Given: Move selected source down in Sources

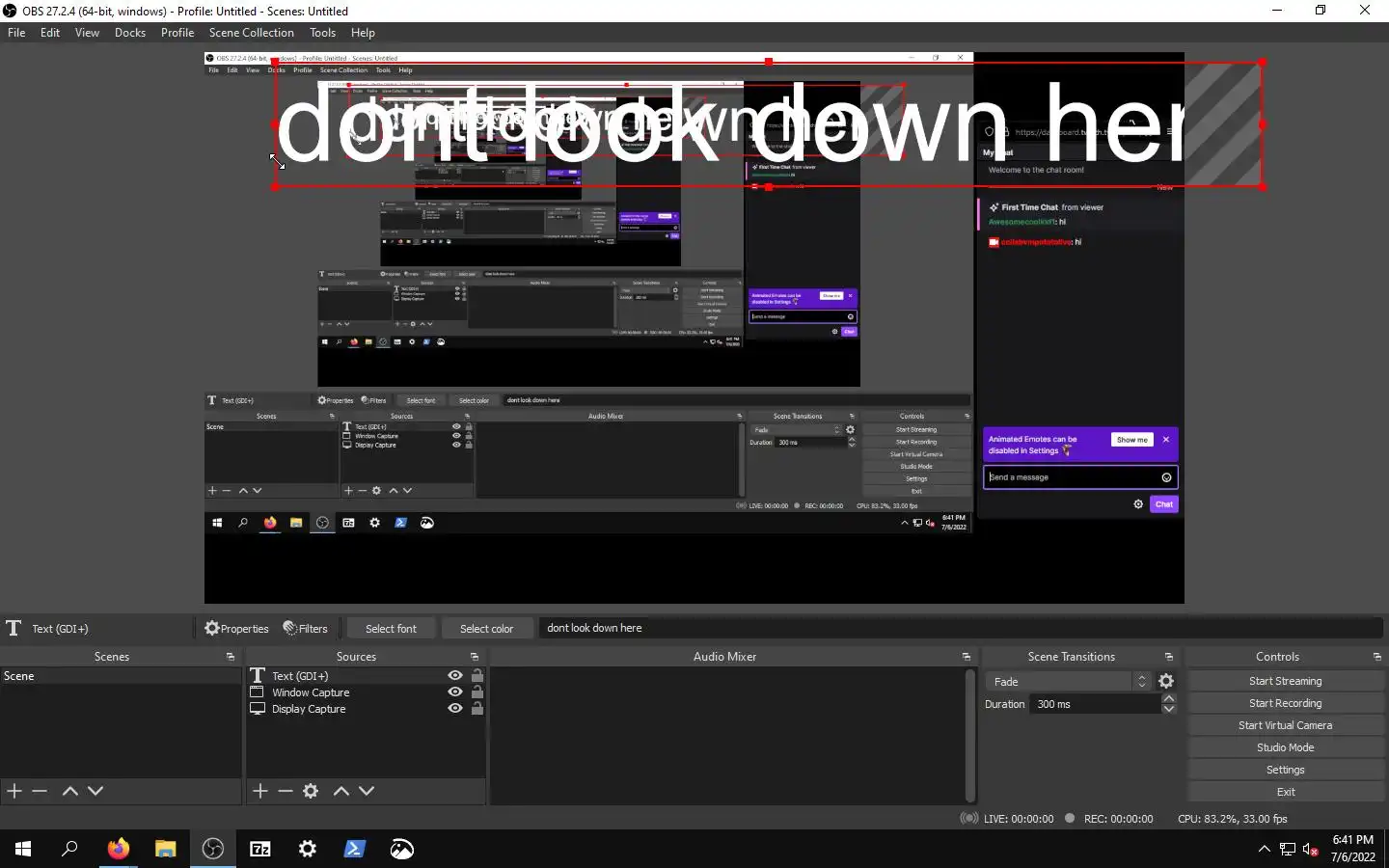Looking at the screenshot, I should point(367,791).
